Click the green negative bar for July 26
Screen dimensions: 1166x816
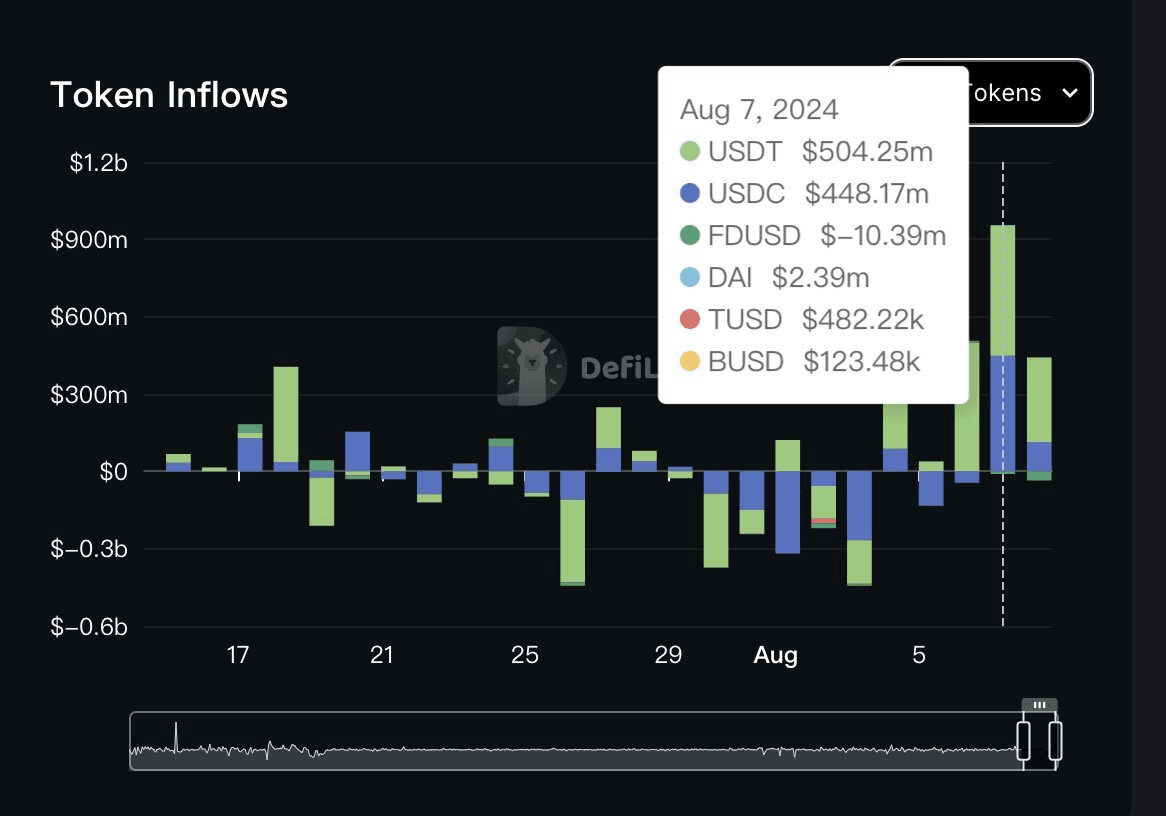572,540
